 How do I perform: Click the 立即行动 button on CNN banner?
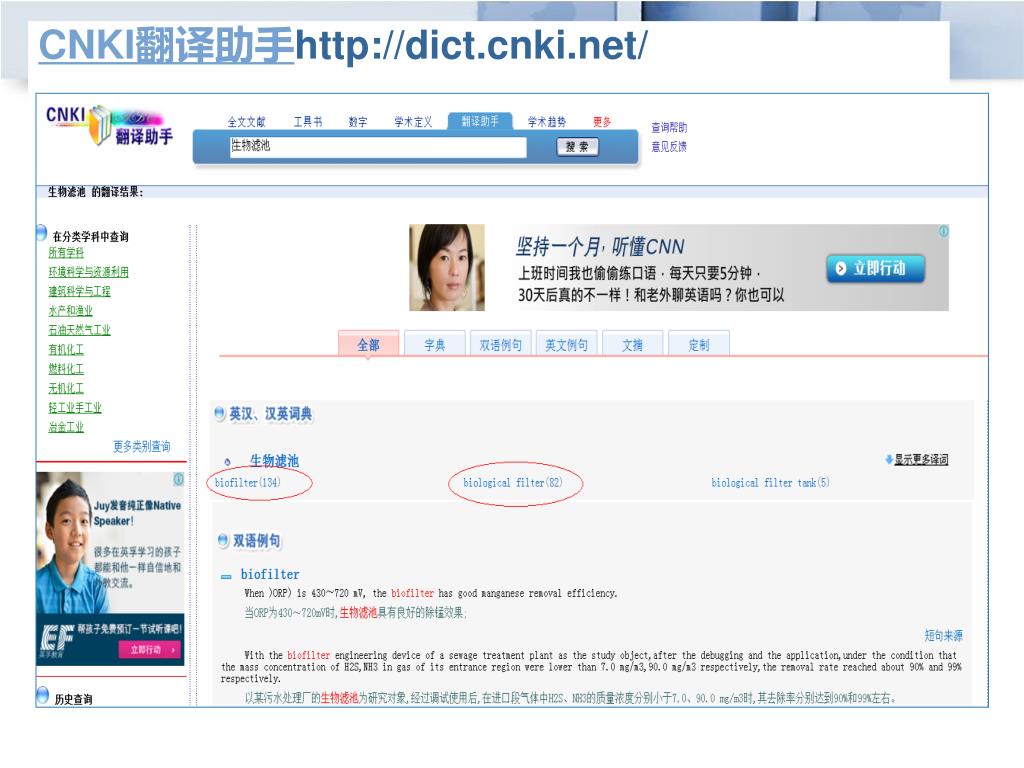(x=876, y=268)
